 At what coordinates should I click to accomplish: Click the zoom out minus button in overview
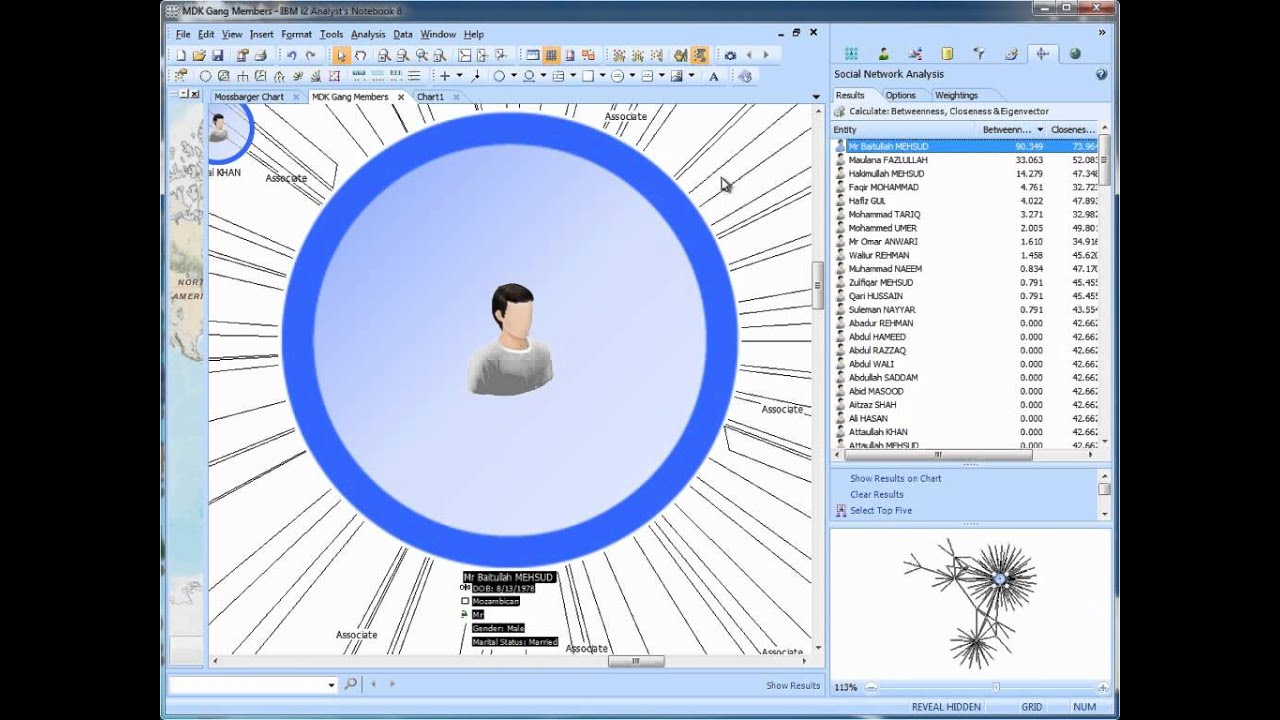pyautogui.click(x=871, y=687)
